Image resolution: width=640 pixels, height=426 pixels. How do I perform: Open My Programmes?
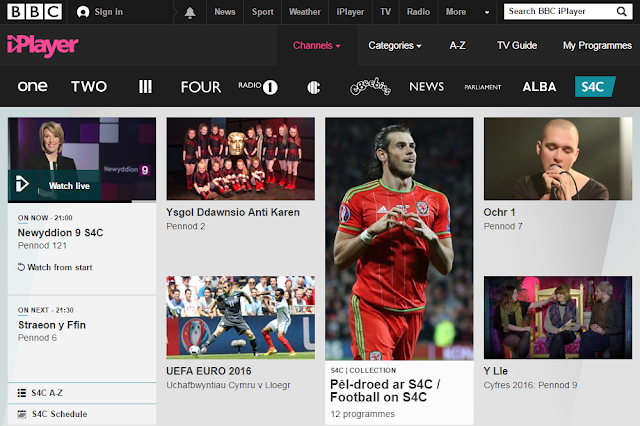click(597, 45)
